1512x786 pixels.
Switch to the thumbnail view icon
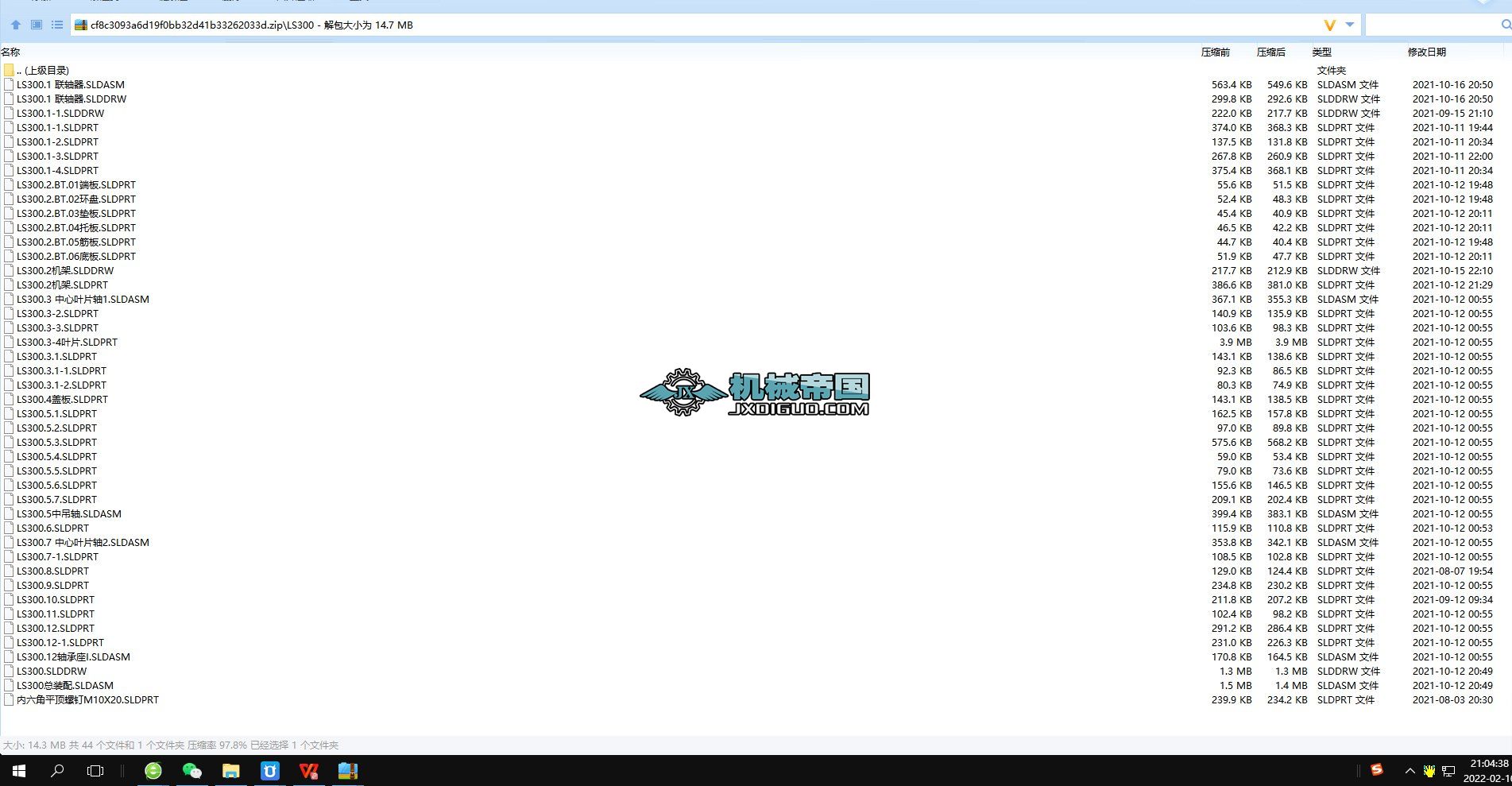point(37,25)
